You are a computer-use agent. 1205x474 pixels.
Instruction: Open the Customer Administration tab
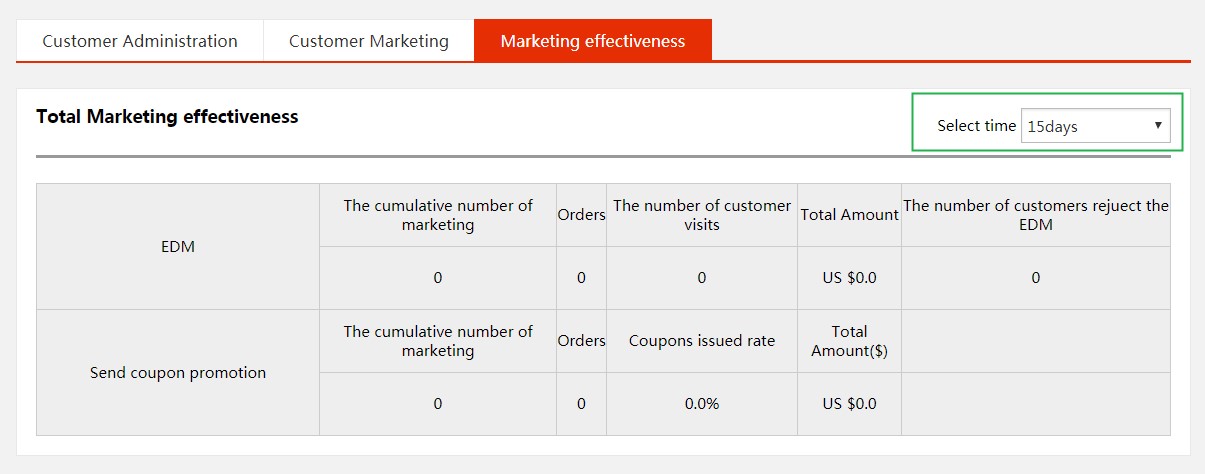[140, 41]
